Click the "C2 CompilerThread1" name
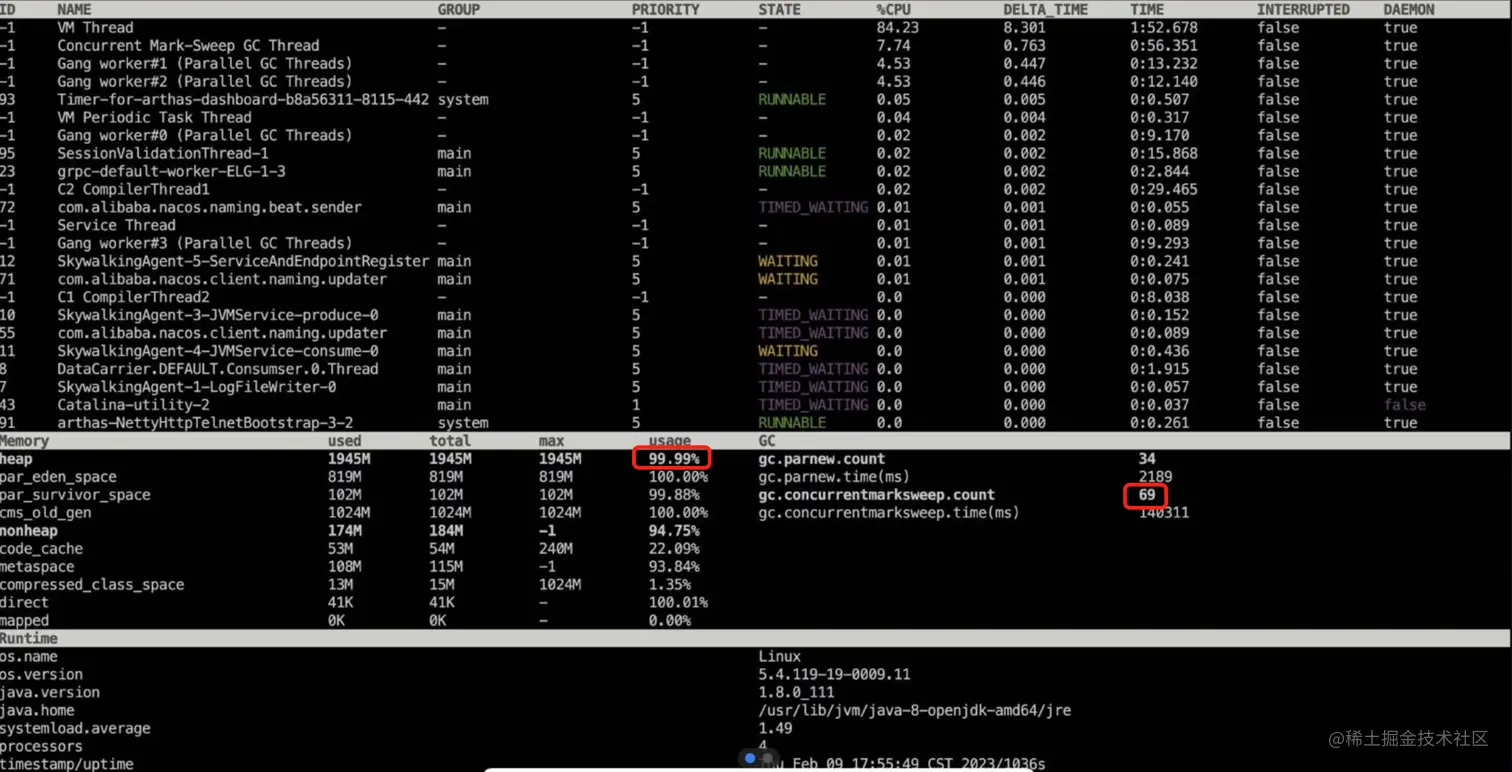The width and height of the screenshot is (1512, 772). 133,189
